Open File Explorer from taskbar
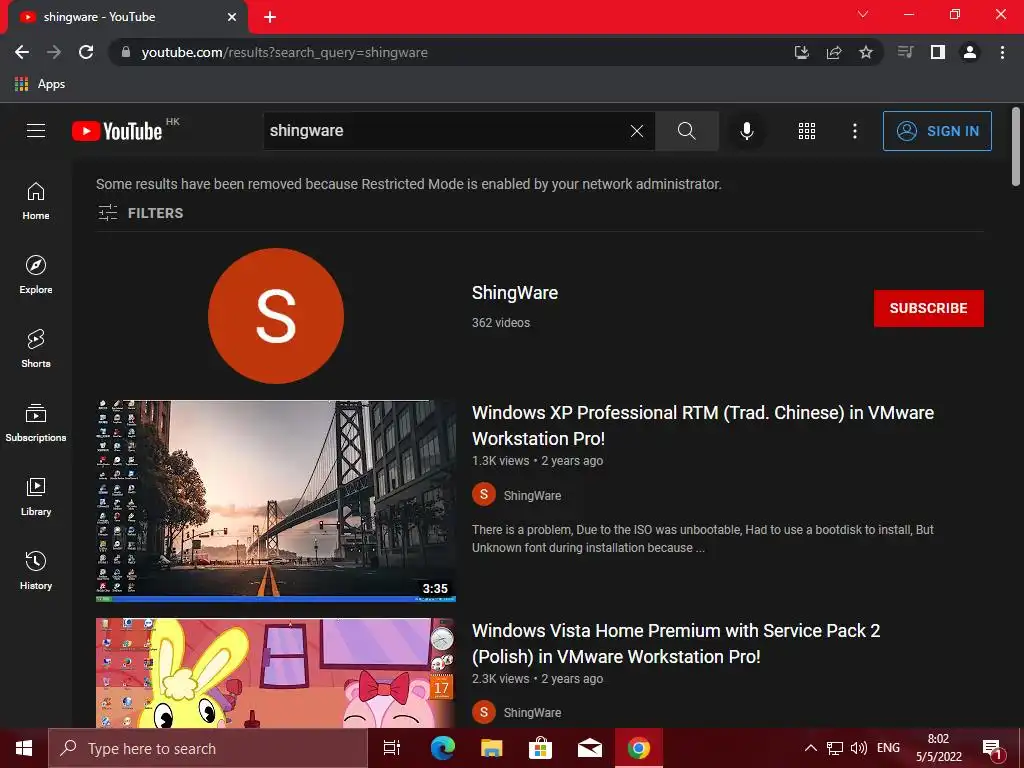Screen dimensions: 1024x768 pyautogui.click(x=491, y=748)
